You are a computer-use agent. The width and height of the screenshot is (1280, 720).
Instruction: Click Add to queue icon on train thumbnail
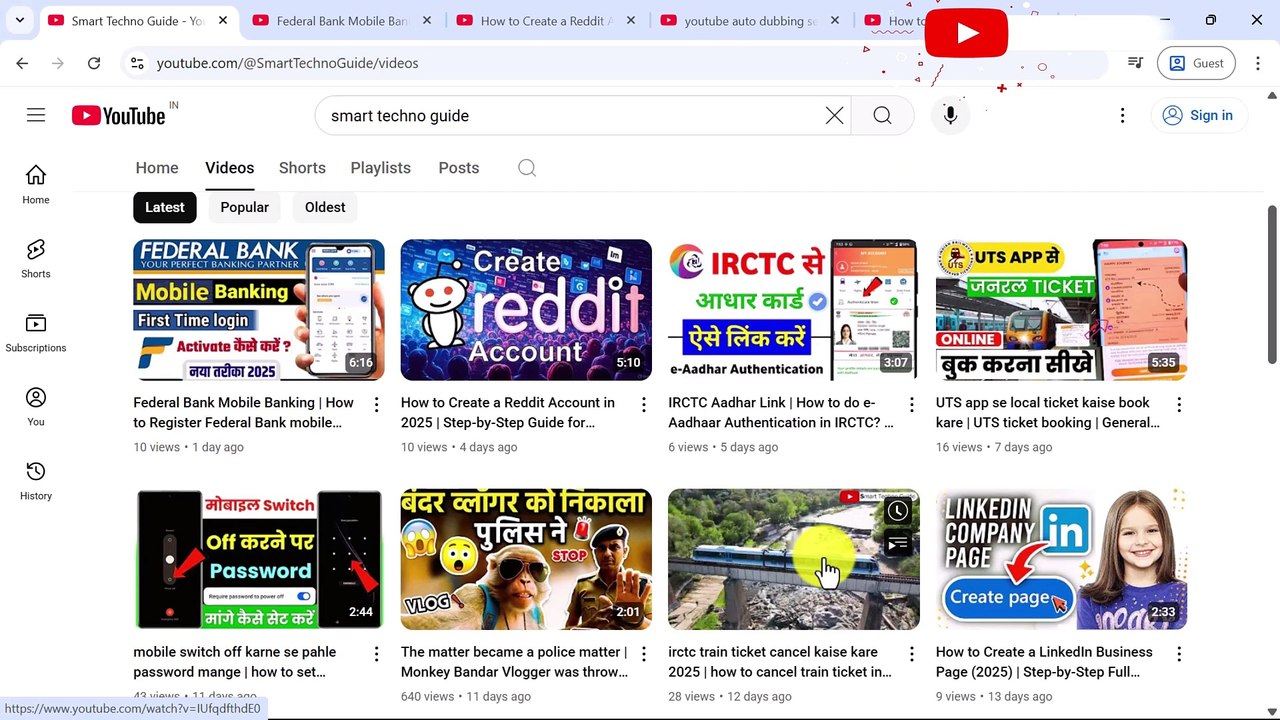[898, 543]
